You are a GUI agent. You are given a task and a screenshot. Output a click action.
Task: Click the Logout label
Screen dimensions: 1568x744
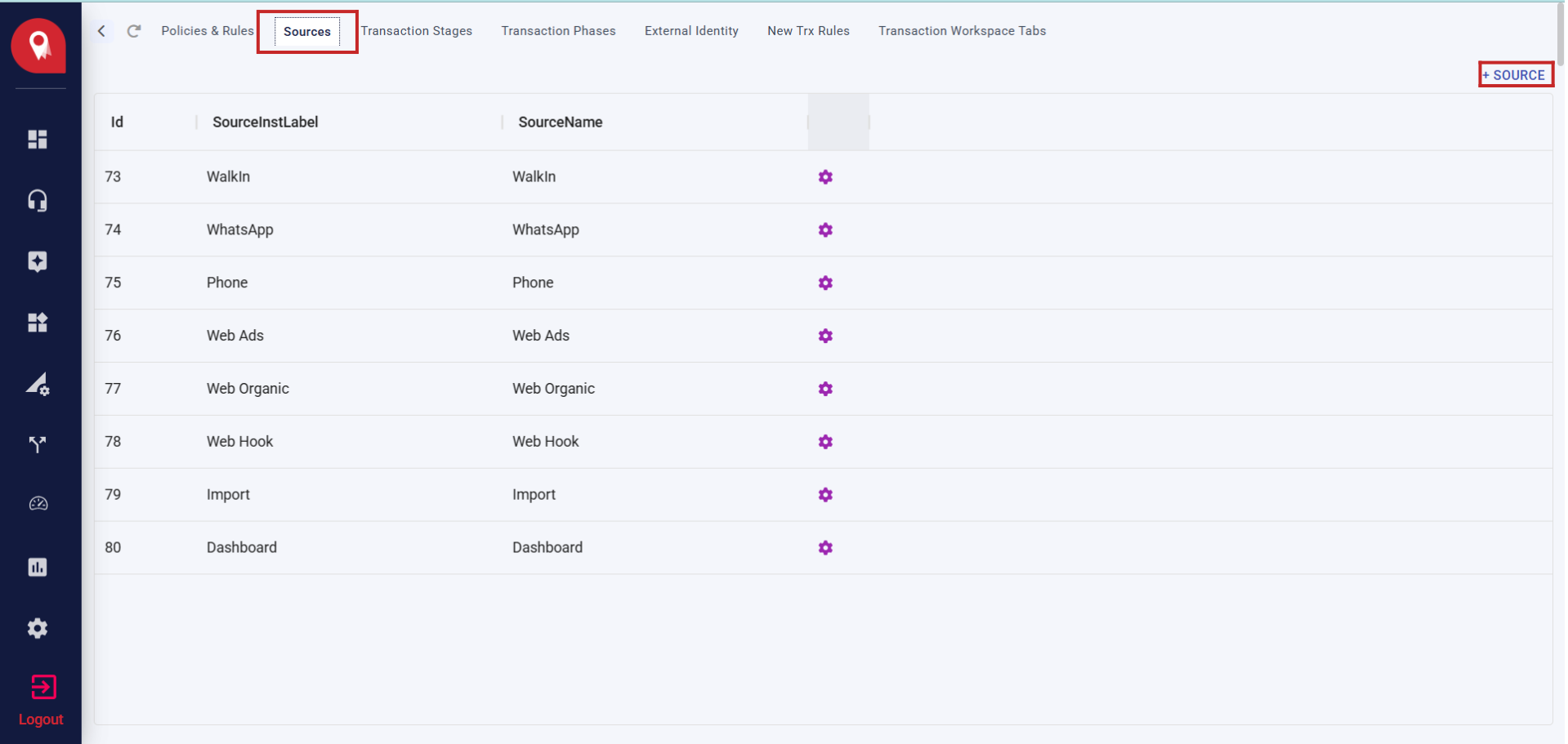(41, 719)
